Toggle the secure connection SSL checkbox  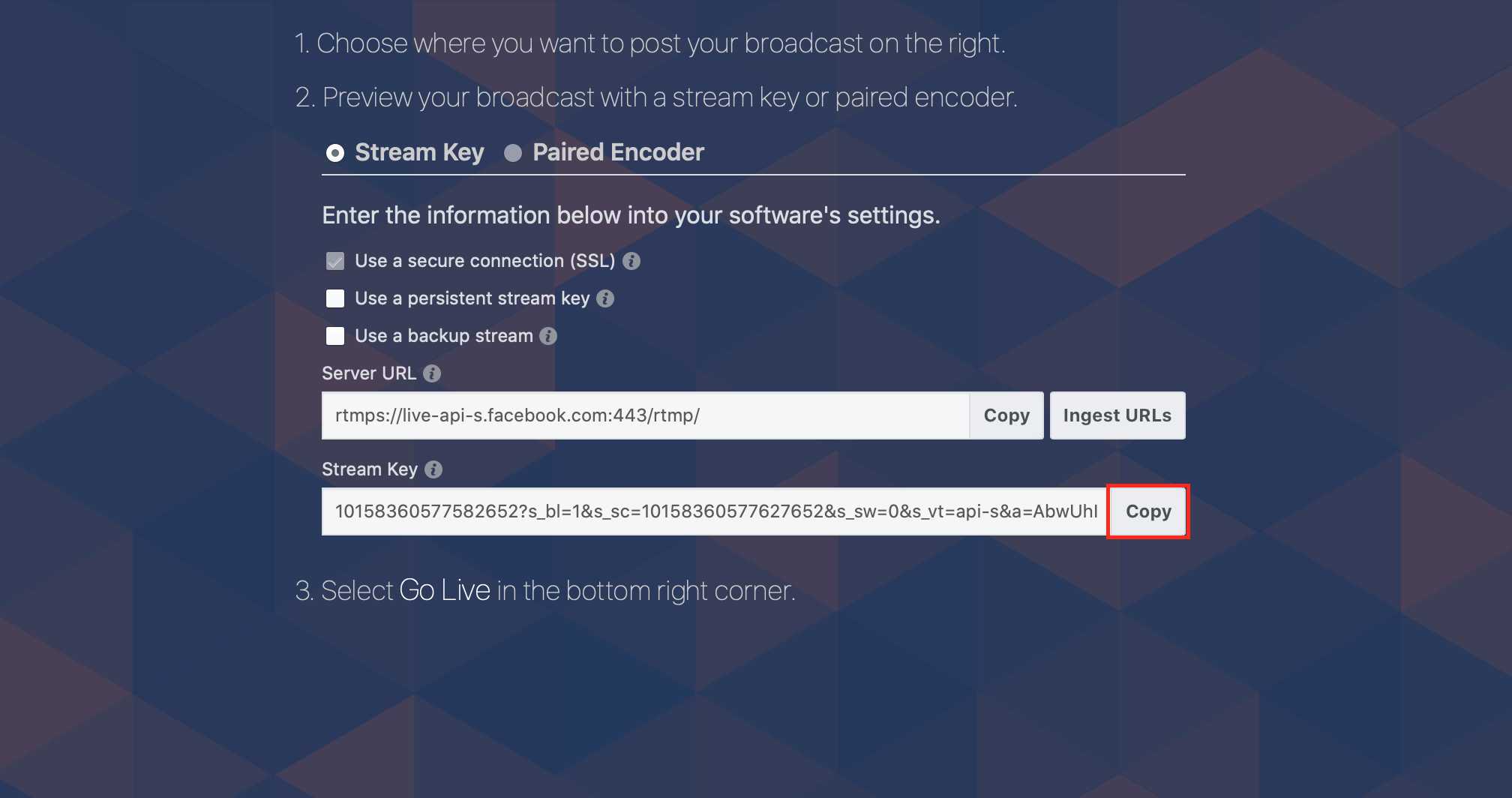click(x=335, y=261)
